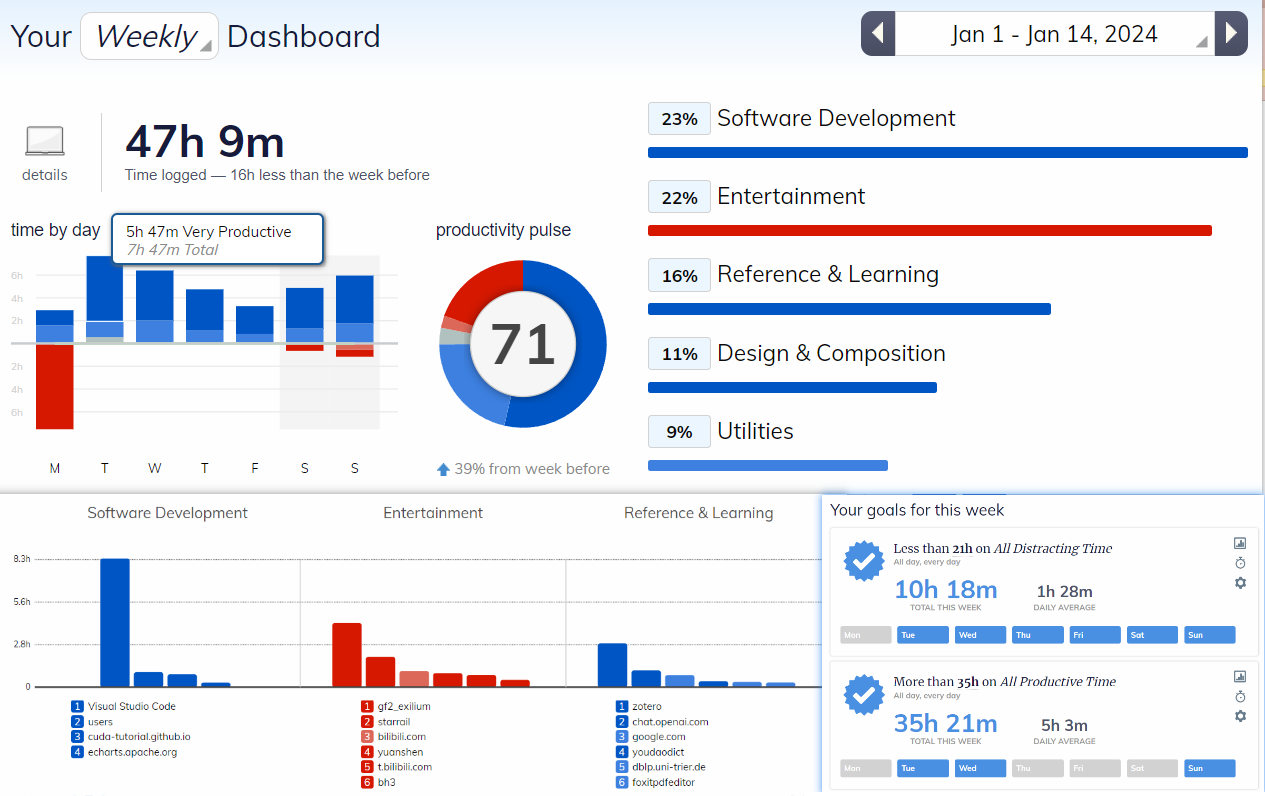Open the Entertainment category link
This screenshot has height=796, width=1265.
point(791,197)
